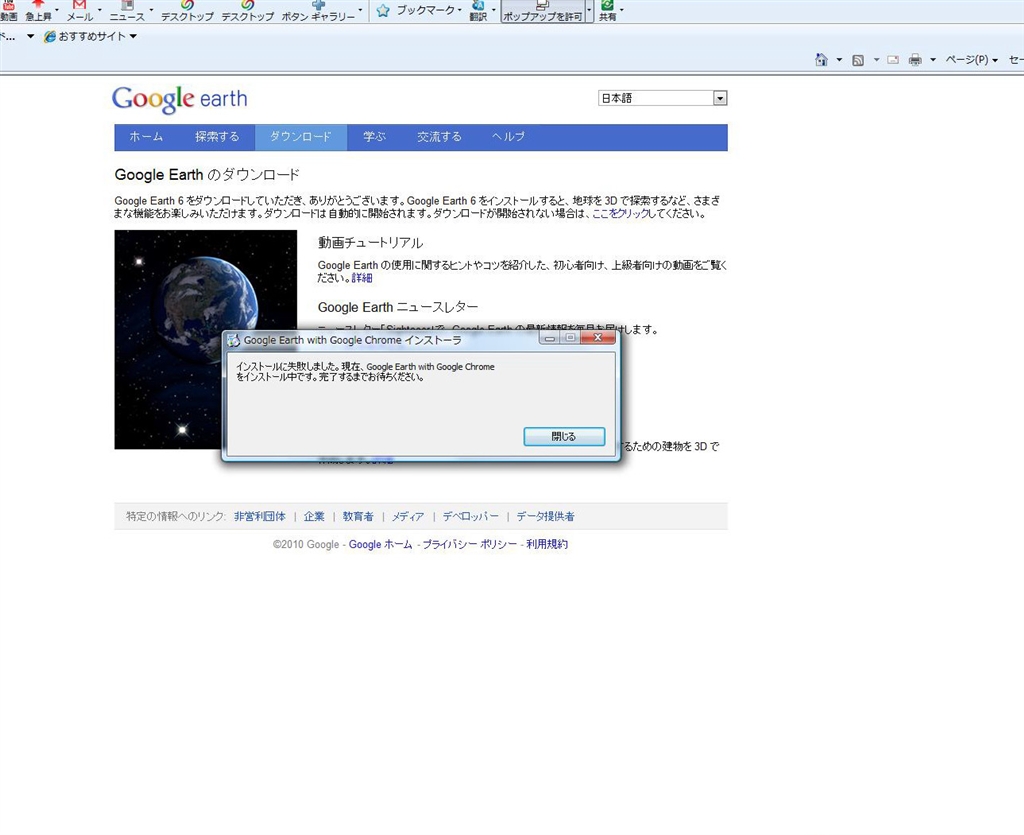Click the 詳細 link under 動画チュートリアル
Viewport: 1024px width, 835px height.
coord(362,278)
